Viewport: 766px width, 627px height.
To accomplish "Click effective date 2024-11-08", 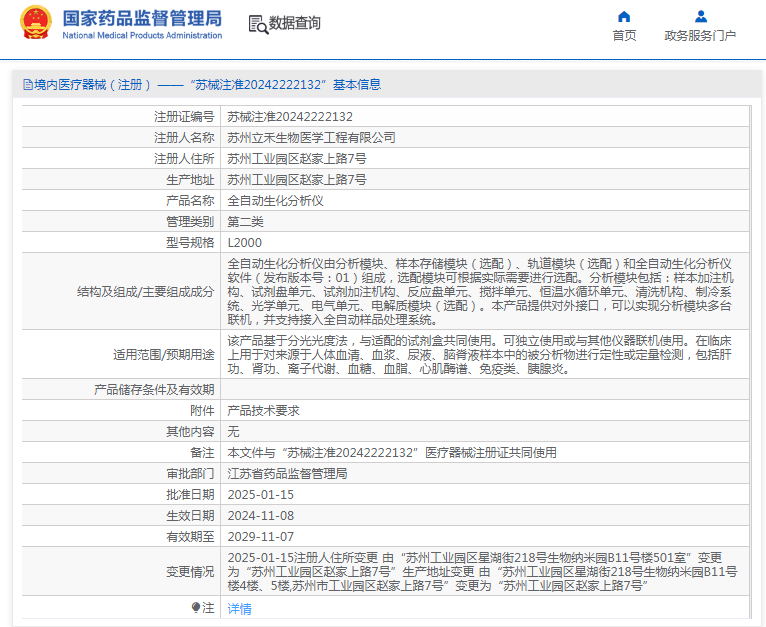I will pyautogui.click(x=260, y=516).
